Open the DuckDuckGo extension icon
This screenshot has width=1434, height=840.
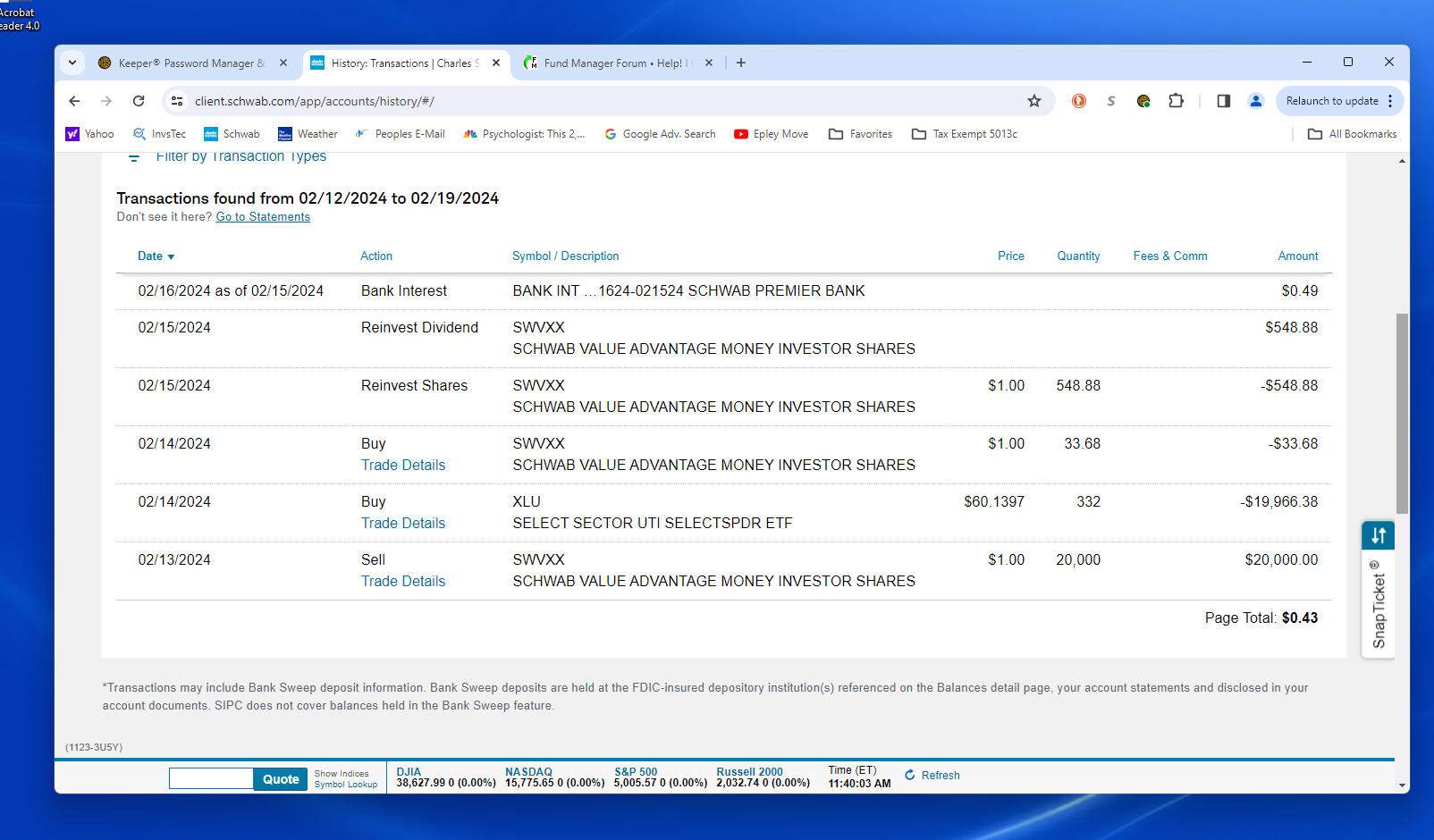pyautogui.click(x=1079, y=101)
